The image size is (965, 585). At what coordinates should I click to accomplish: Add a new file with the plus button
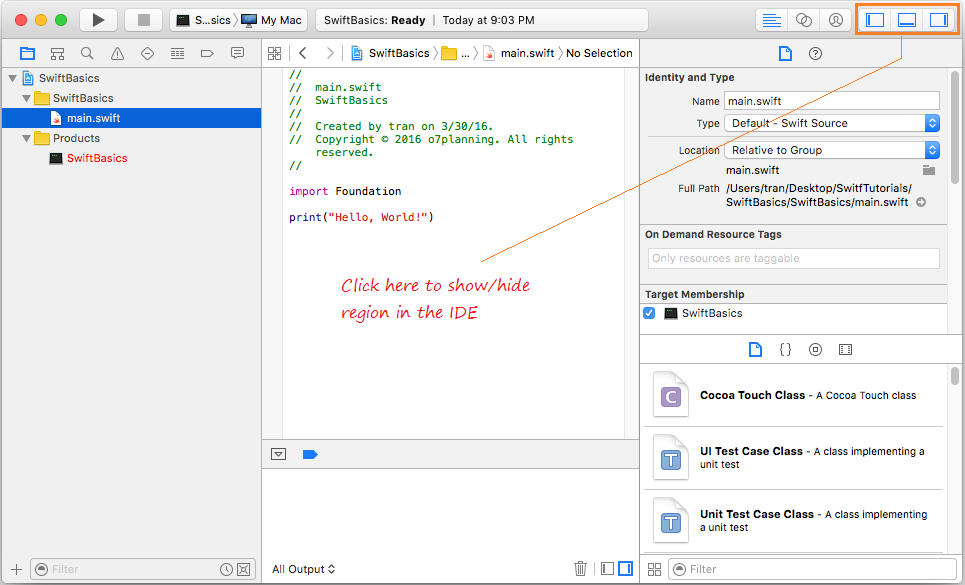(17, 570)
